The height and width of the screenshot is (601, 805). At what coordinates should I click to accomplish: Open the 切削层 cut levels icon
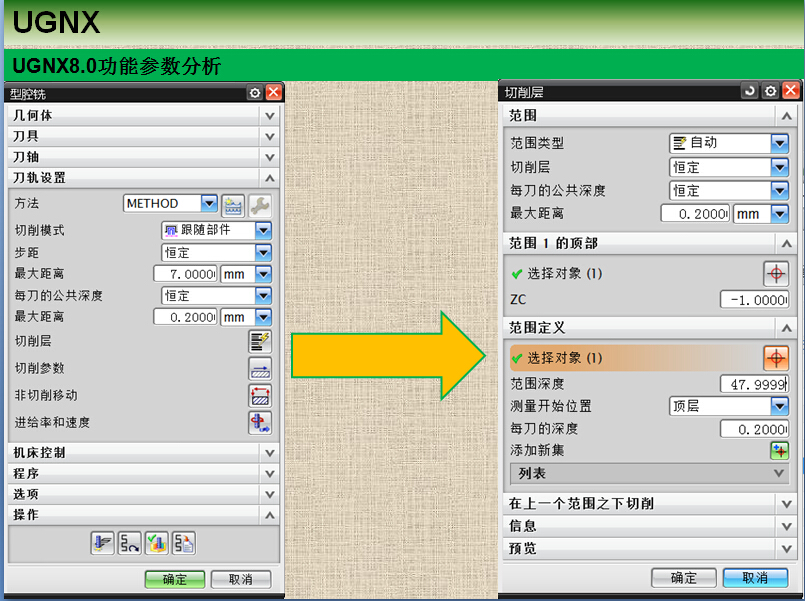pyautogui.click(x=260, y=341)
